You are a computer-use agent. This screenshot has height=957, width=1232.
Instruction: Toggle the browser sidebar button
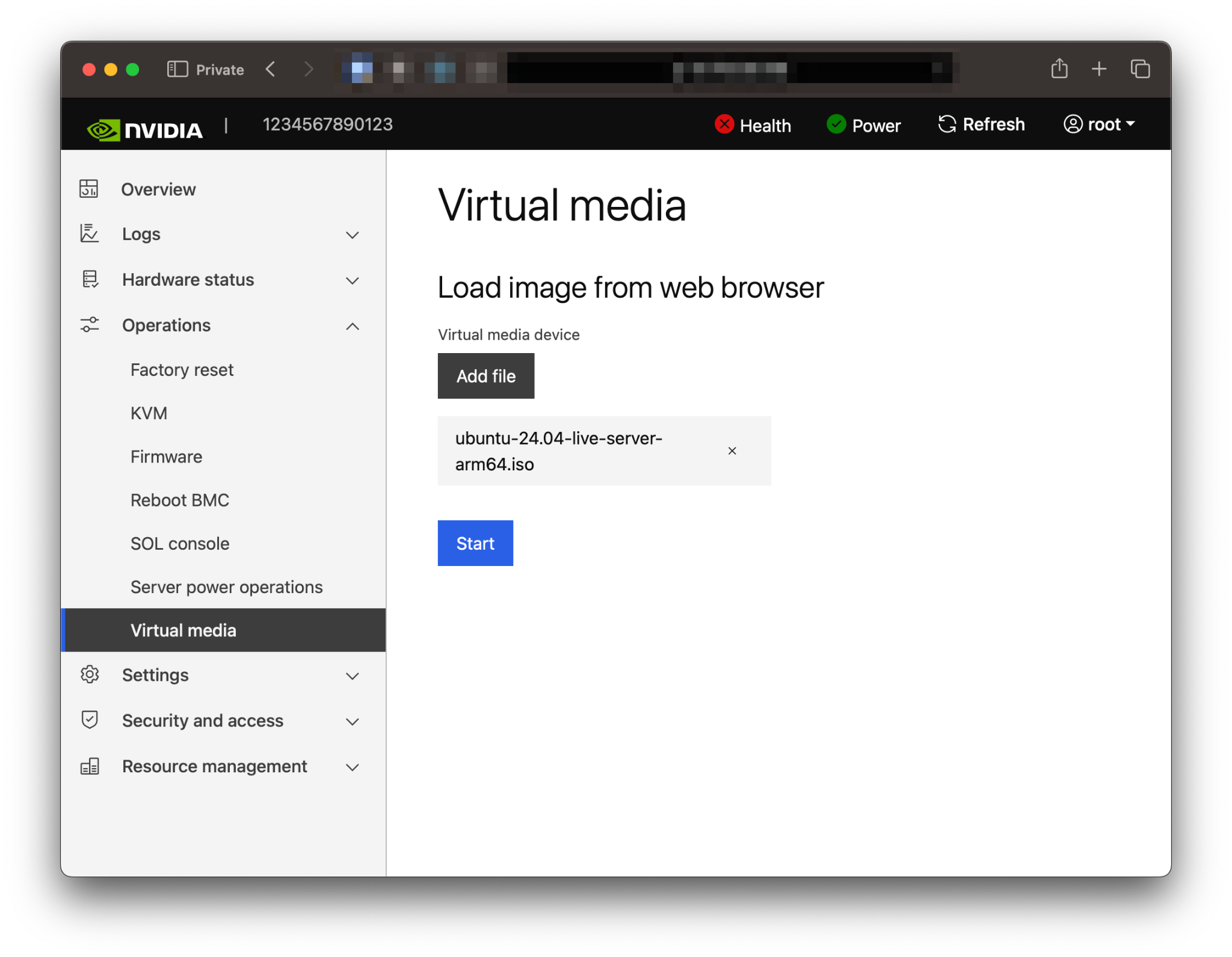(x=177, y=69)
